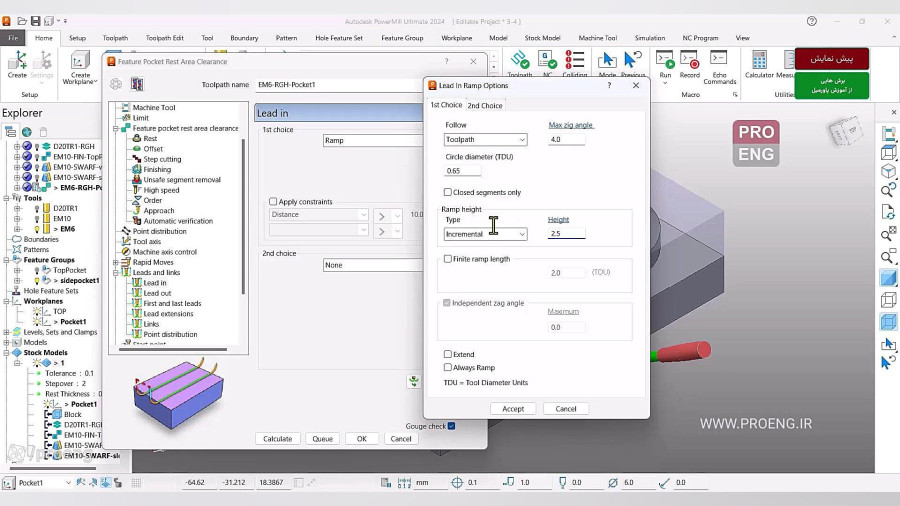Screen dimensions: 900x506
Task: Enable Apply constraints checkbox
Action: [273, 201]
